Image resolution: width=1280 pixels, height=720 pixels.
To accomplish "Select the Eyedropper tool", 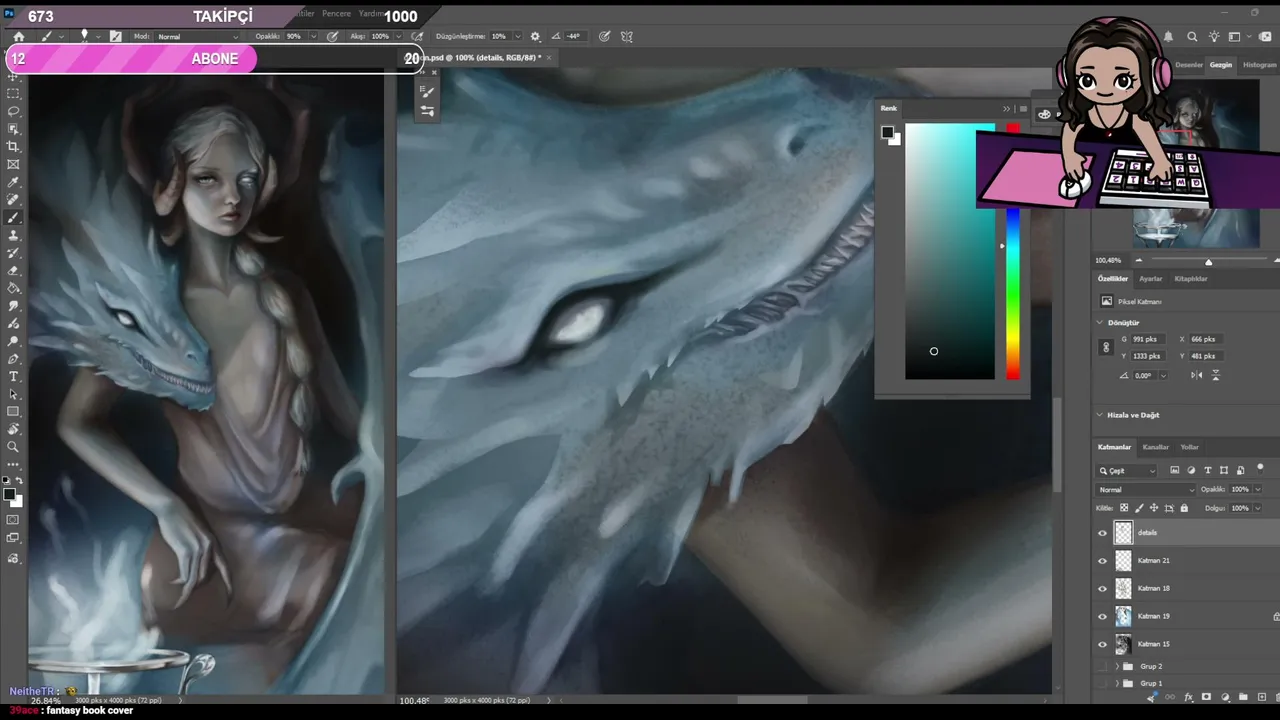I will (x=13, y=183).
